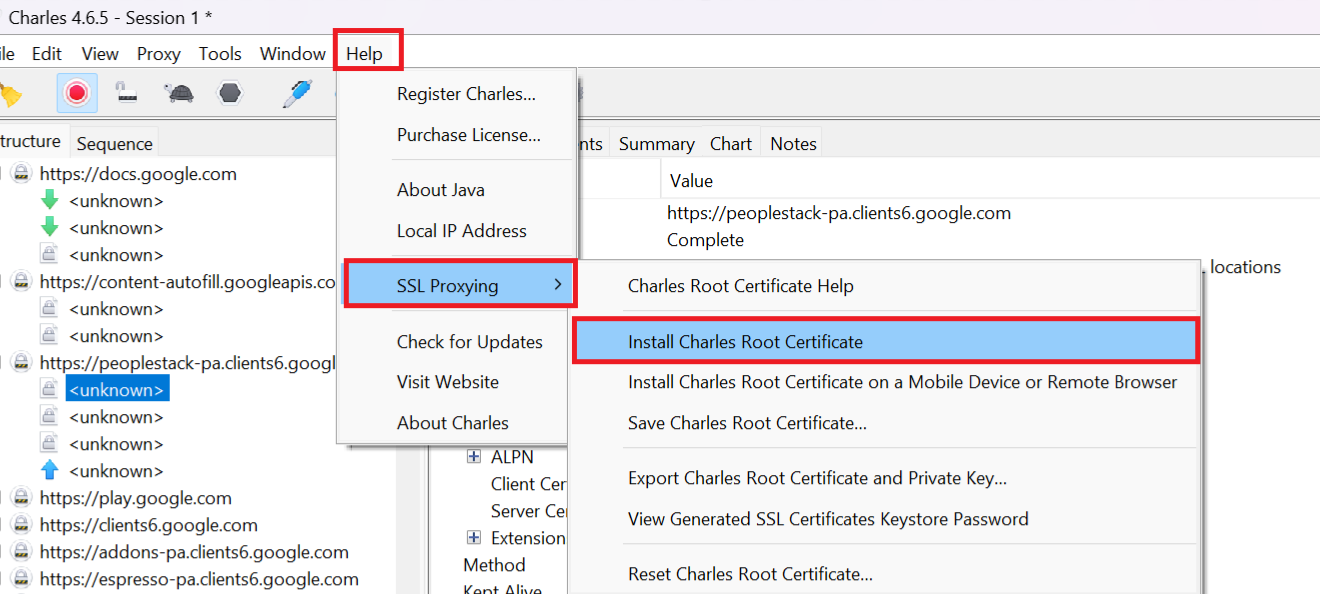Switch to the Notes tab

click(x=794, y=144)
